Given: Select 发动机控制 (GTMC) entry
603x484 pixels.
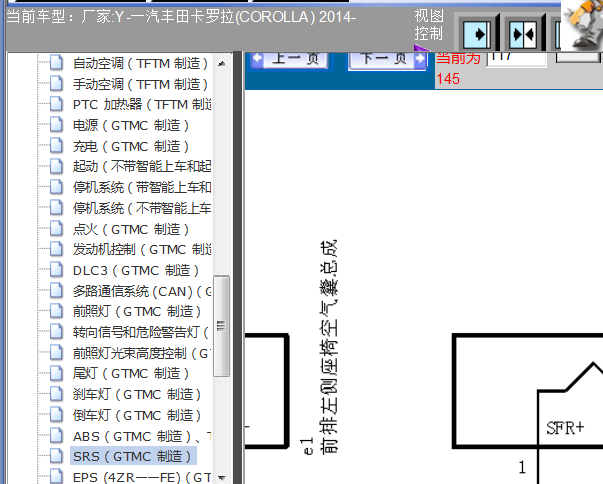Looking at the screenshot, I should coord(142,250).
